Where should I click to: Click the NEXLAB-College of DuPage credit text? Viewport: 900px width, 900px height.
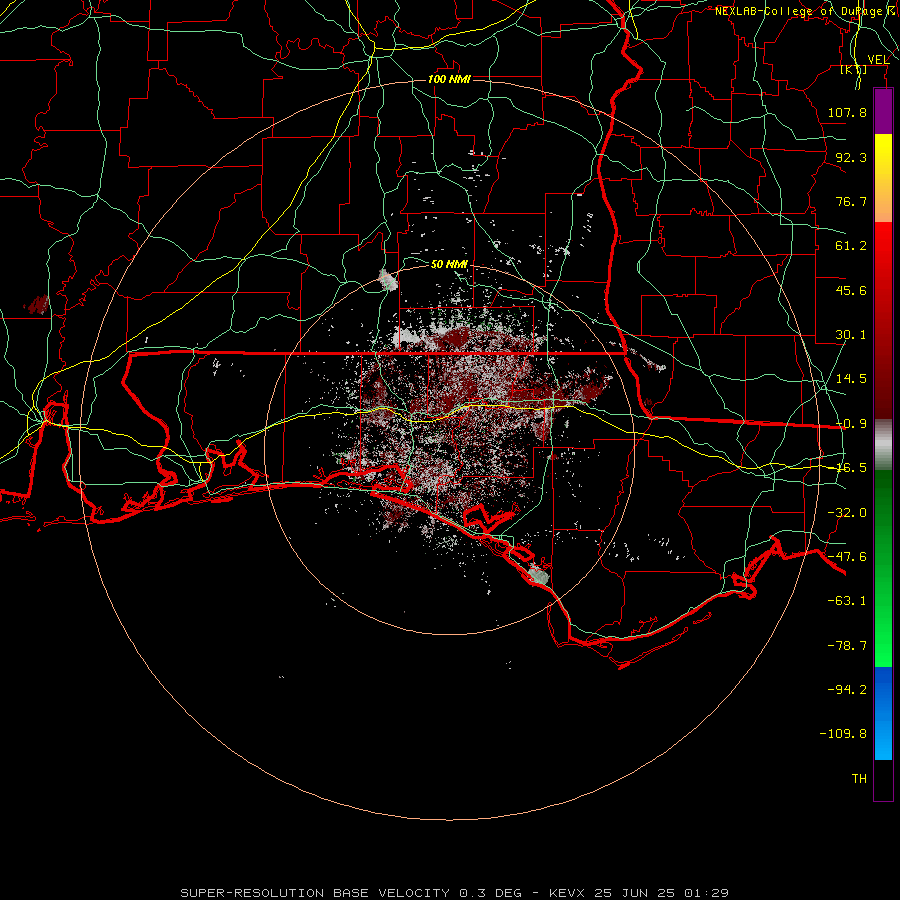806,11
